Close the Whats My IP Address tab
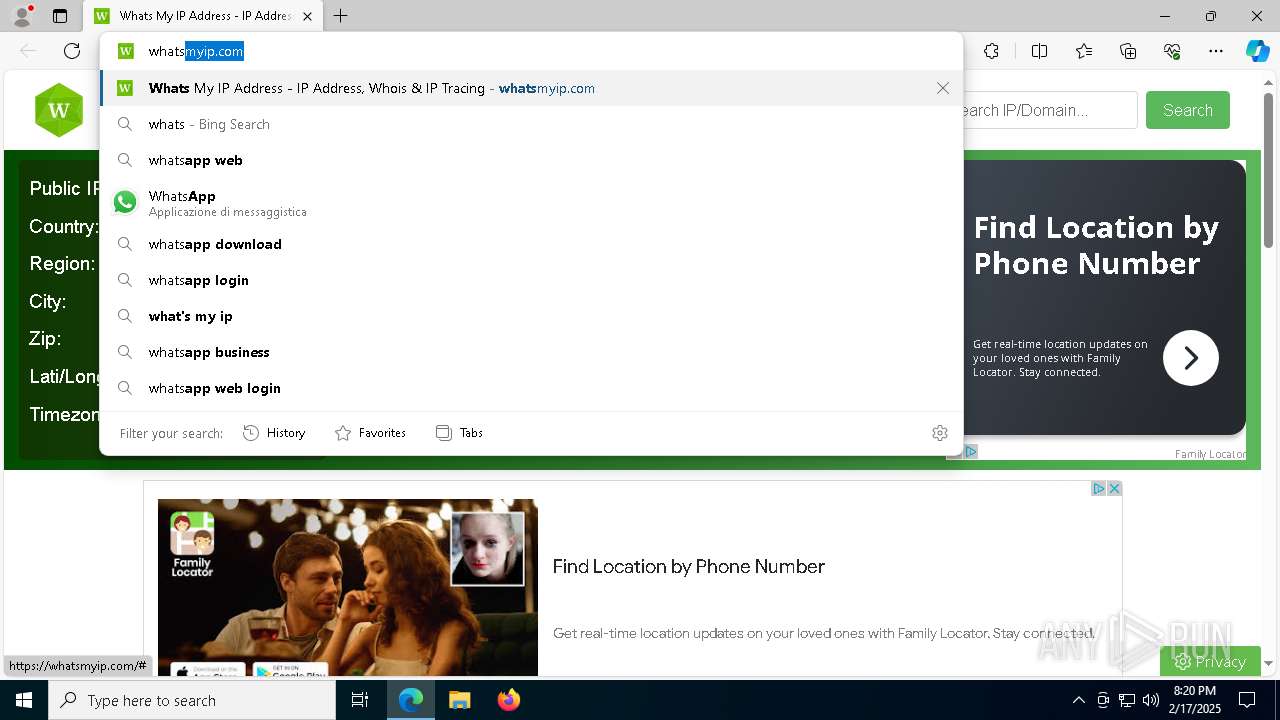The height and width of the screenshot is (720, 1280). point(307,16)
